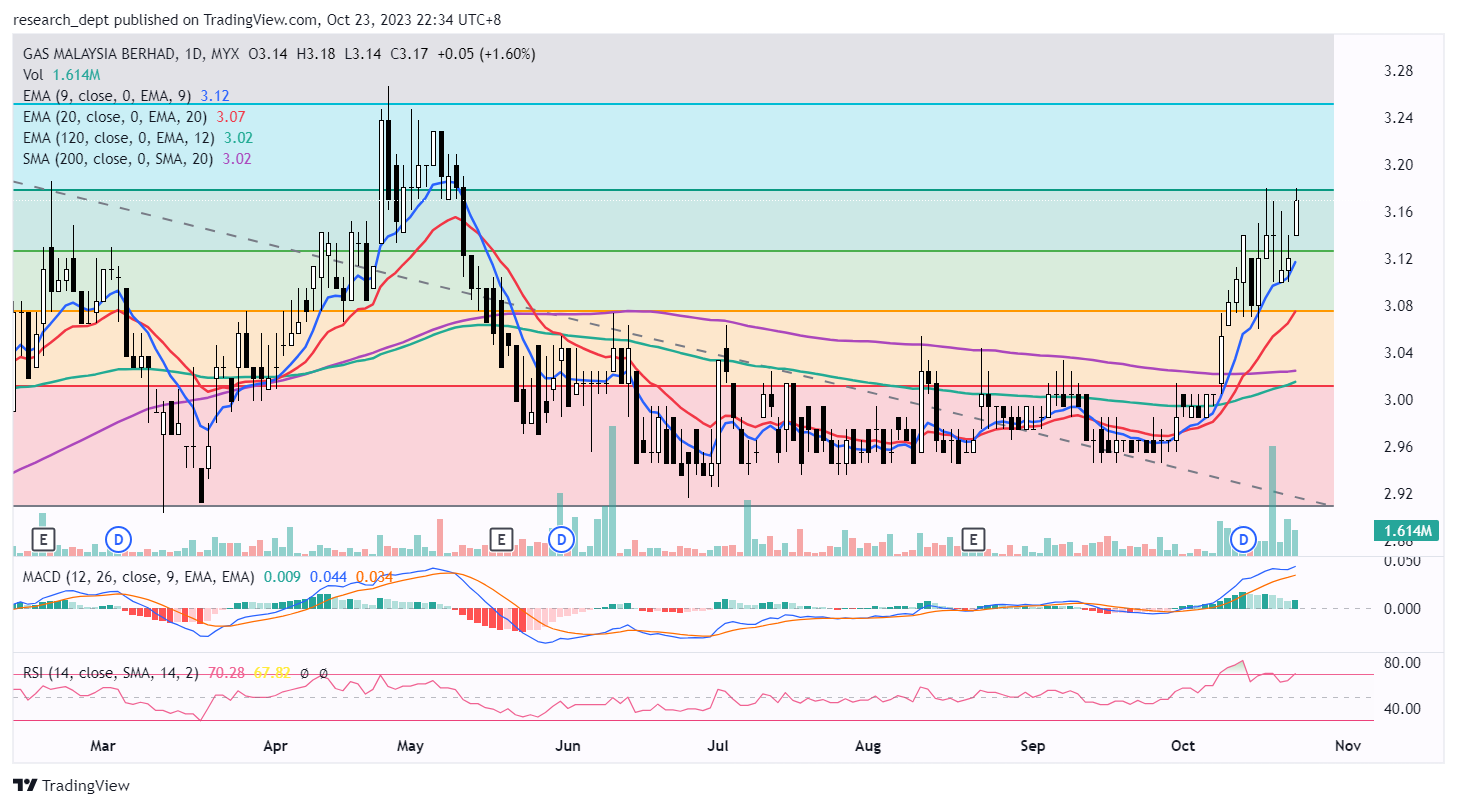Click the EMA 9 value 3.12 in legend
This screenshot has width=1457, height=807.
(x=216, y=96)
